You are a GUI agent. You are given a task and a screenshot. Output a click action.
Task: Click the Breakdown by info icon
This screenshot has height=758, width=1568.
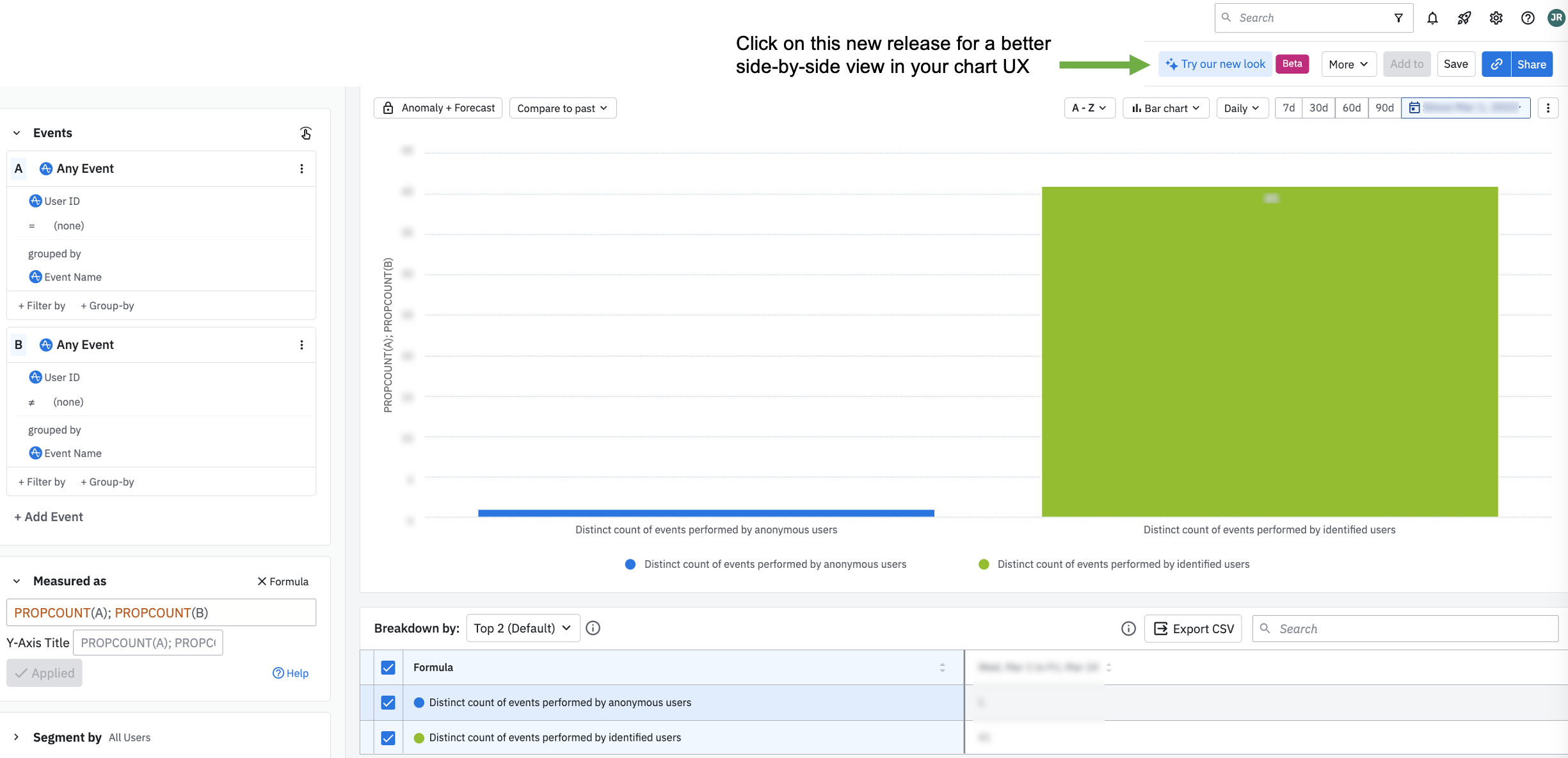pyautogui.click(x=593, y=628)
